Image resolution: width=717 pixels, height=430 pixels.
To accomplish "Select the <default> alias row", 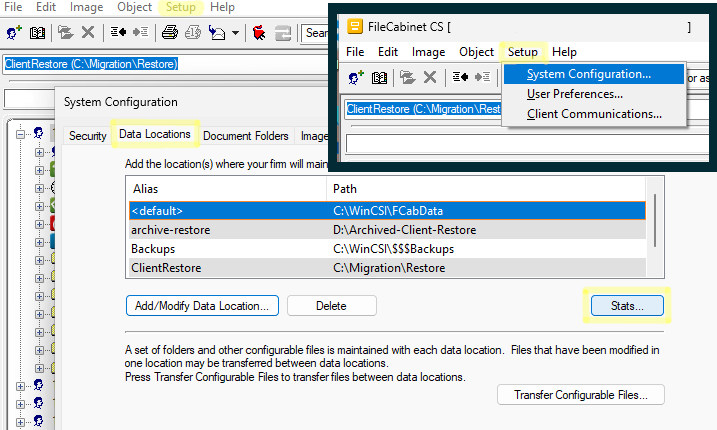I will [387, 211].
